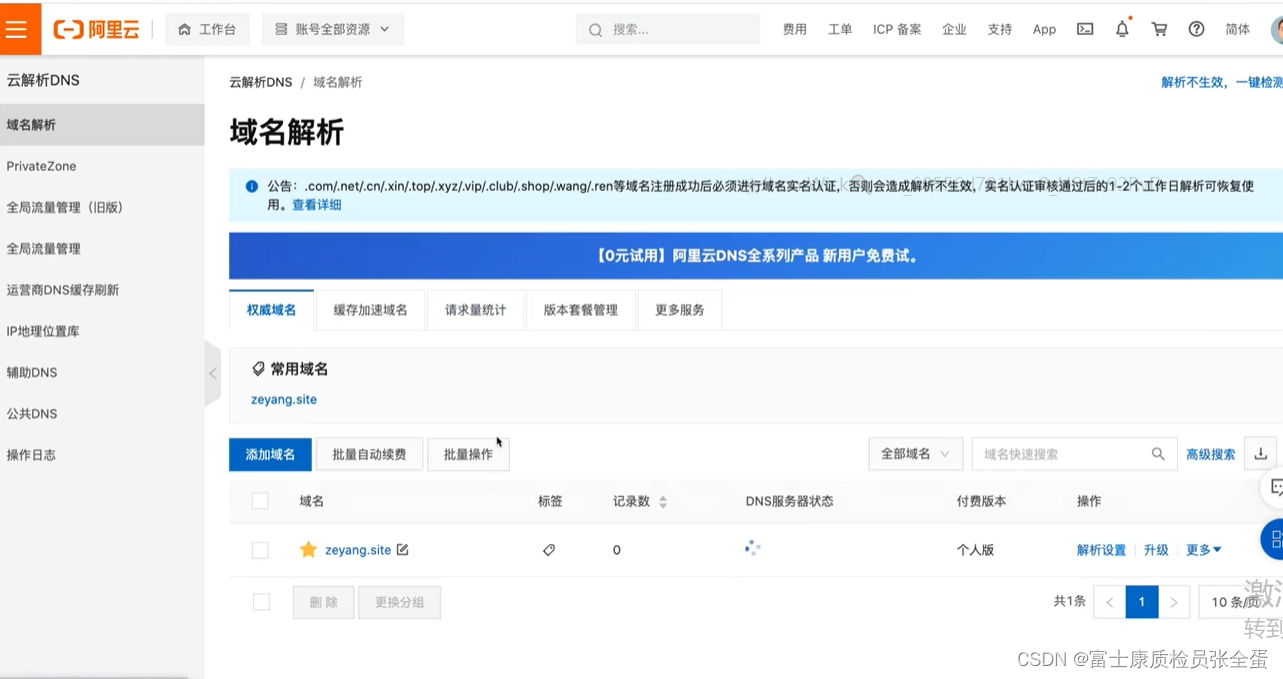1283x679 pixels.
Task: Tick the checkbox beside the 删除 button
Action: [261, 602]
